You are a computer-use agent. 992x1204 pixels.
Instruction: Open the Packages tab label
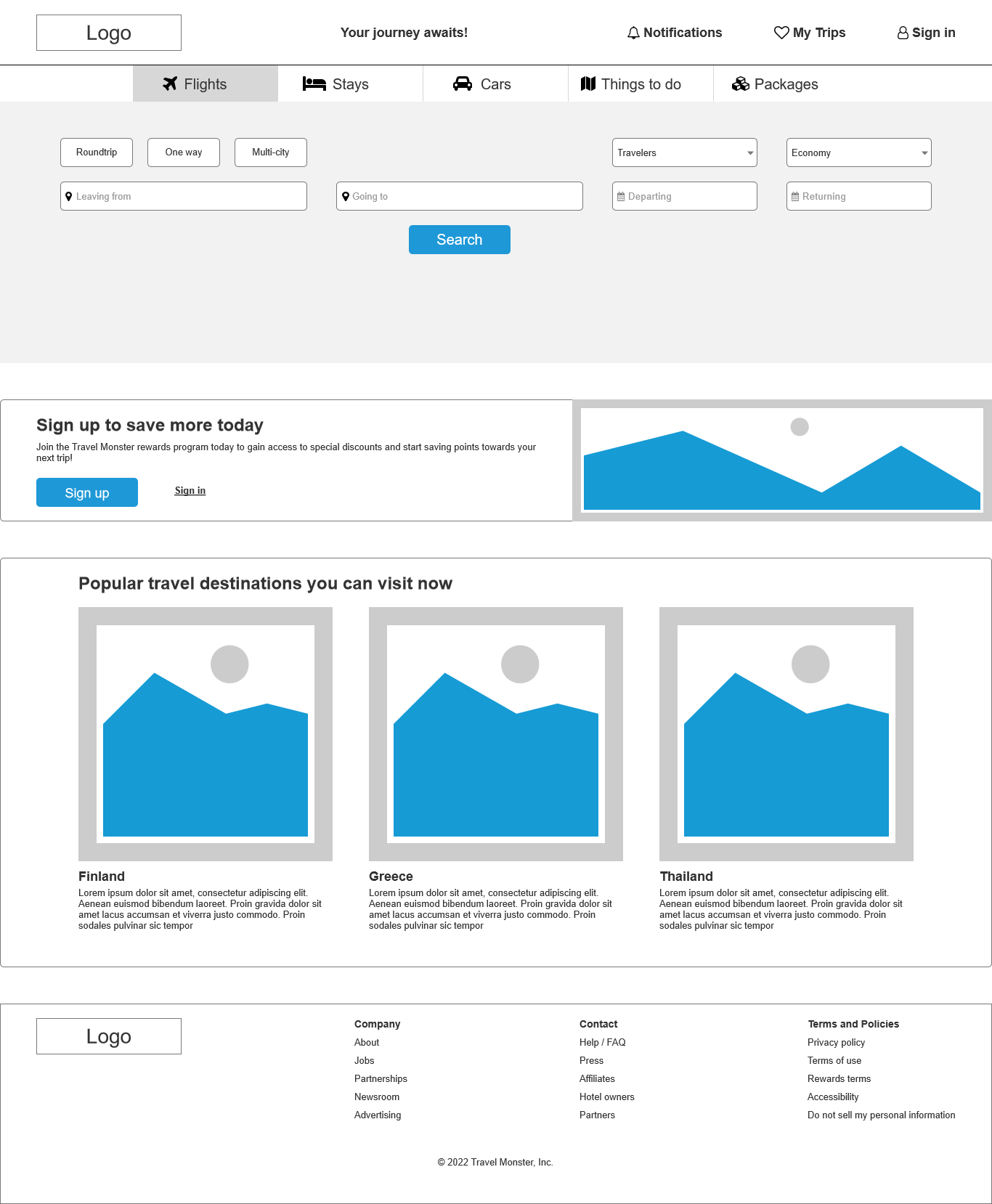(x=786, y=84)
